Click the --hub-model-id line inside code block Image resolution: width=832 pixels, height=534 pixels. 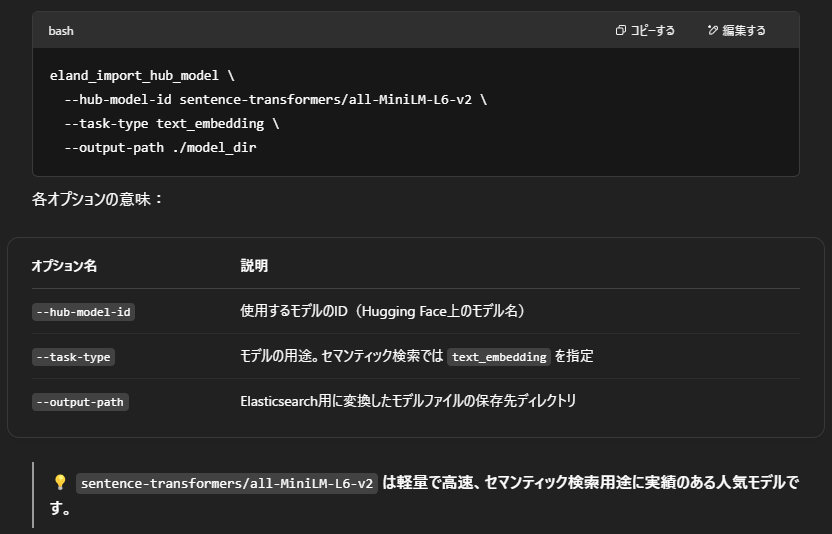[275, 100]
